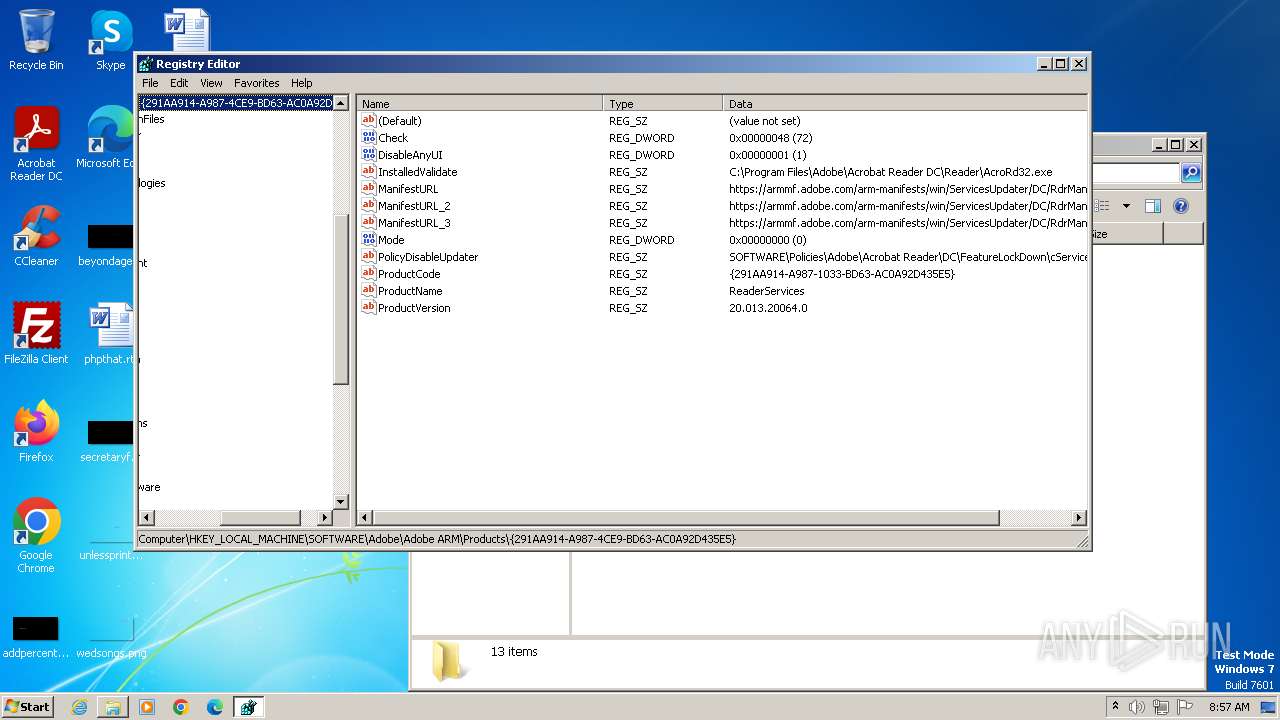Screen dimensions: 1280x720
Task: Click the tree pane horizontal scroll left arrow
Action: click(146, 517)
